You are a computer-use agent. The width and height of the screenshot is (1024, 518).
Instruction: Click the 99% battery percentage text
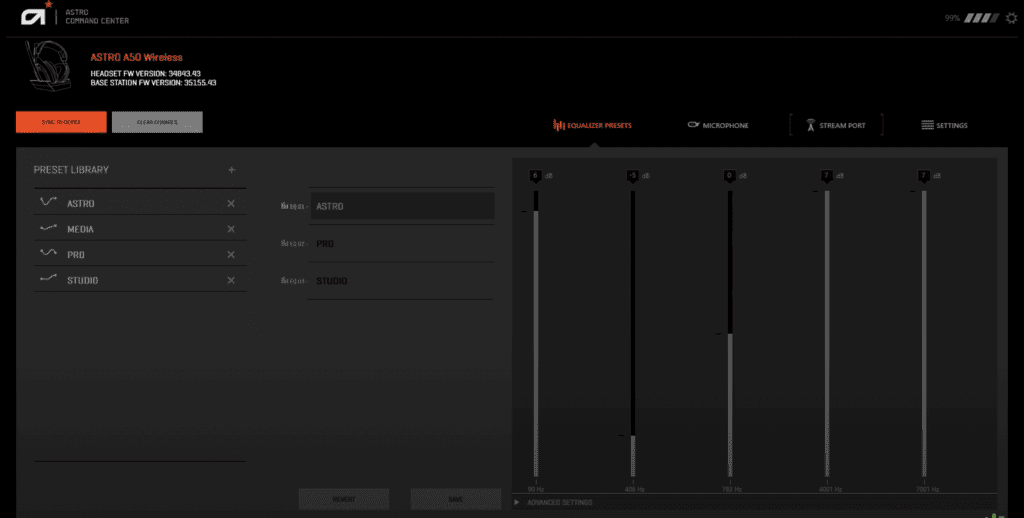(952, 18)
